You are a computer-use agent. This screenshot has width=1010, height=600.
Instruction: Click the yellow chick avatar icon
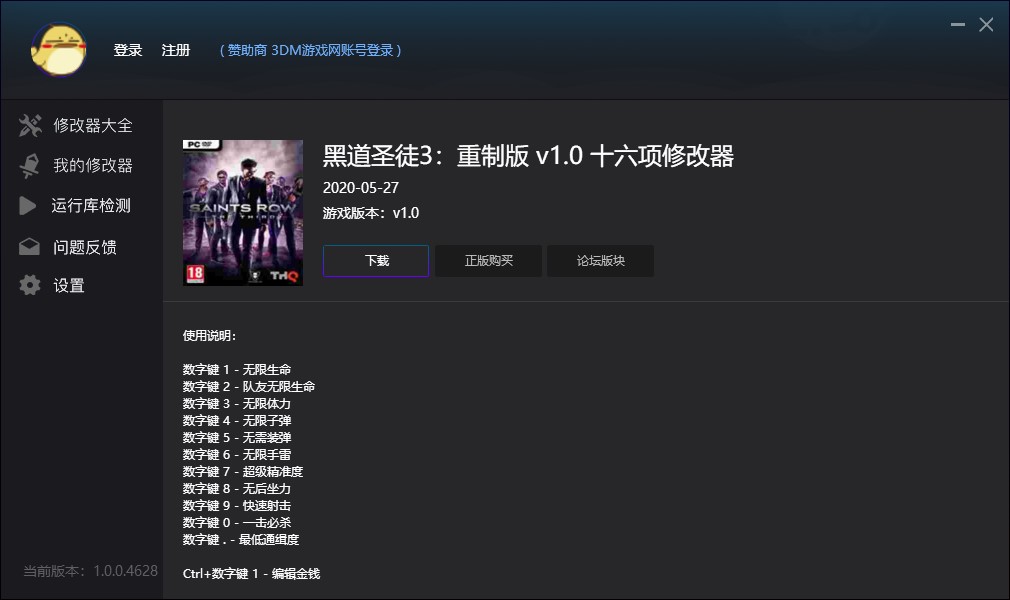coord(59,50)
